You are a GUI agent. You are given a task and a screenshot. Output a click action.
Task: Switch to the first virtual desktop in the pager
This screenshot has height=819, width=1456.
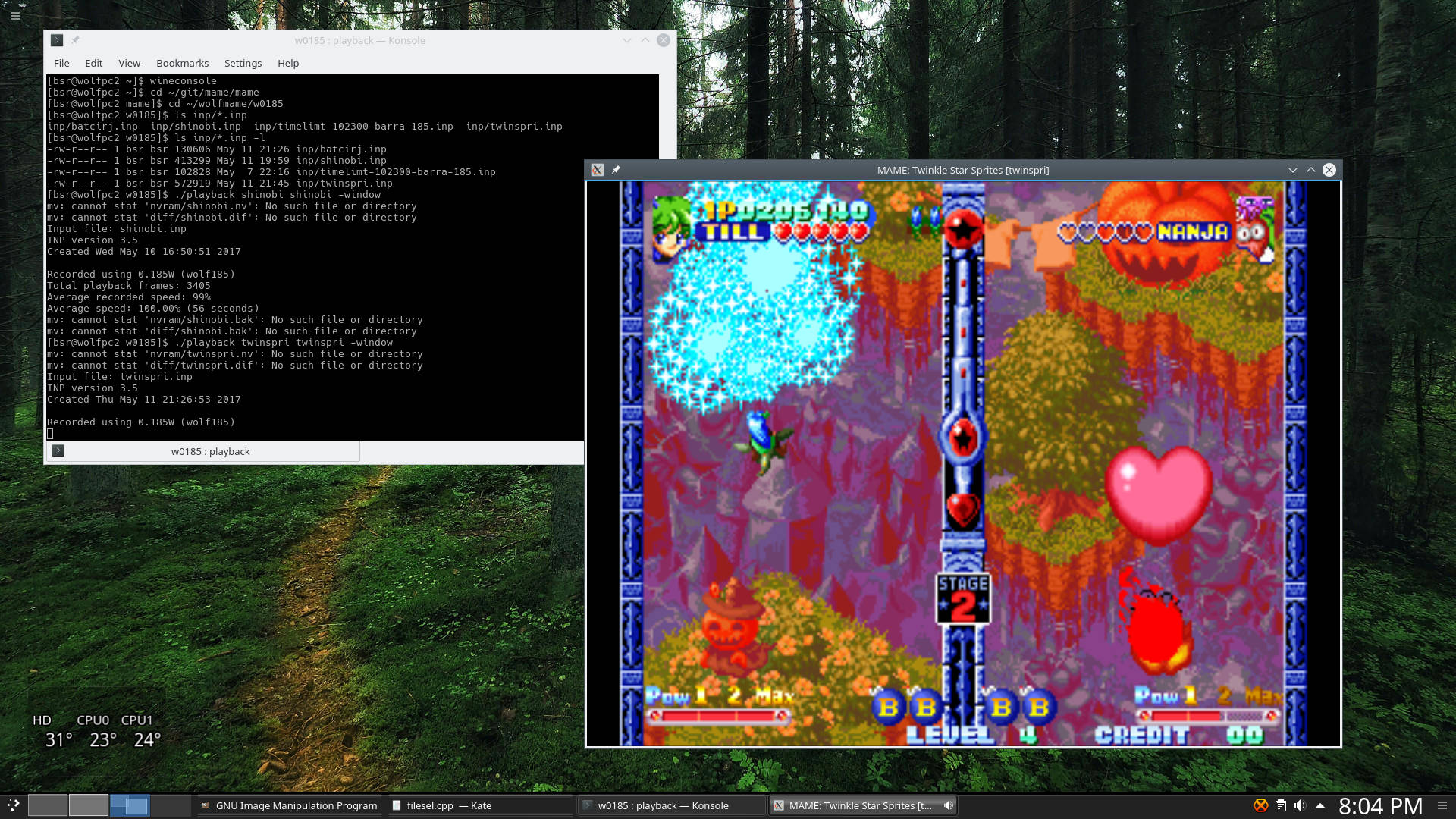point(47,805)
